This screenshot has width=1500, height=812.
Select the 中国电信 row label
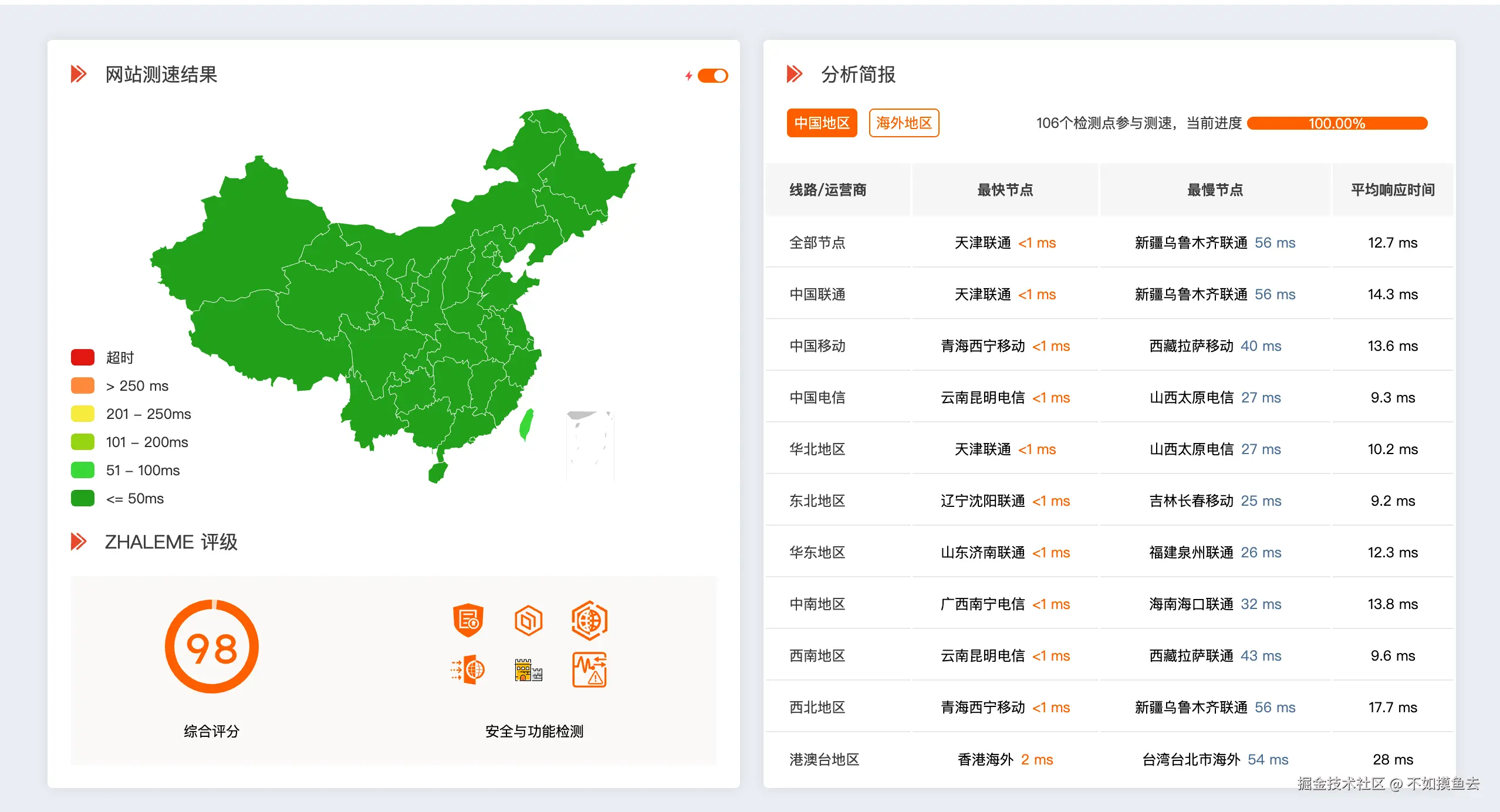(817, 398)
